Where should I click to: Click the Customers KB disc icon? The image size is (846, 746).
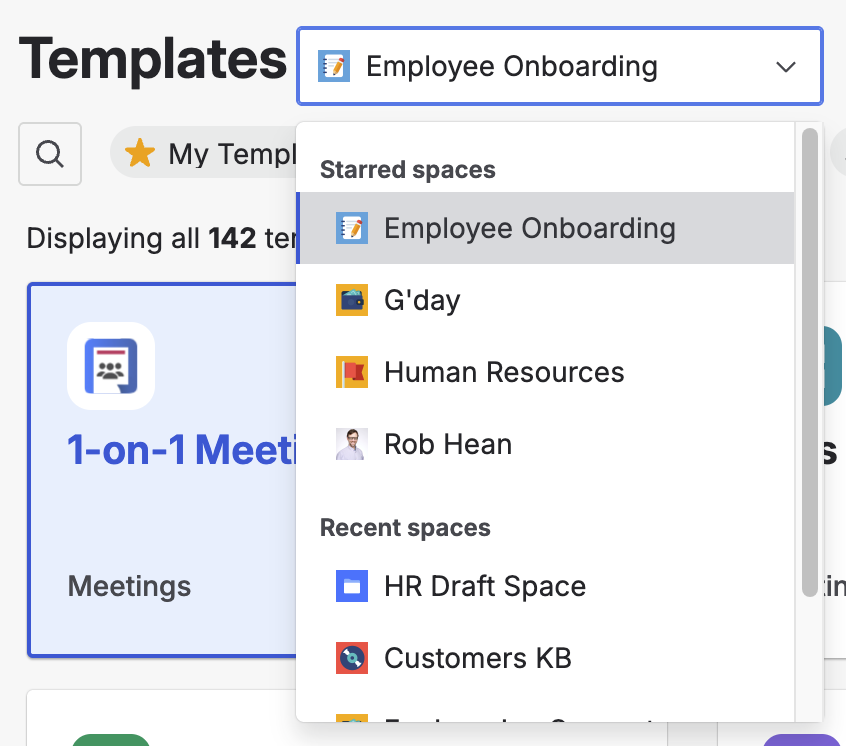click(x=352, y=658)
